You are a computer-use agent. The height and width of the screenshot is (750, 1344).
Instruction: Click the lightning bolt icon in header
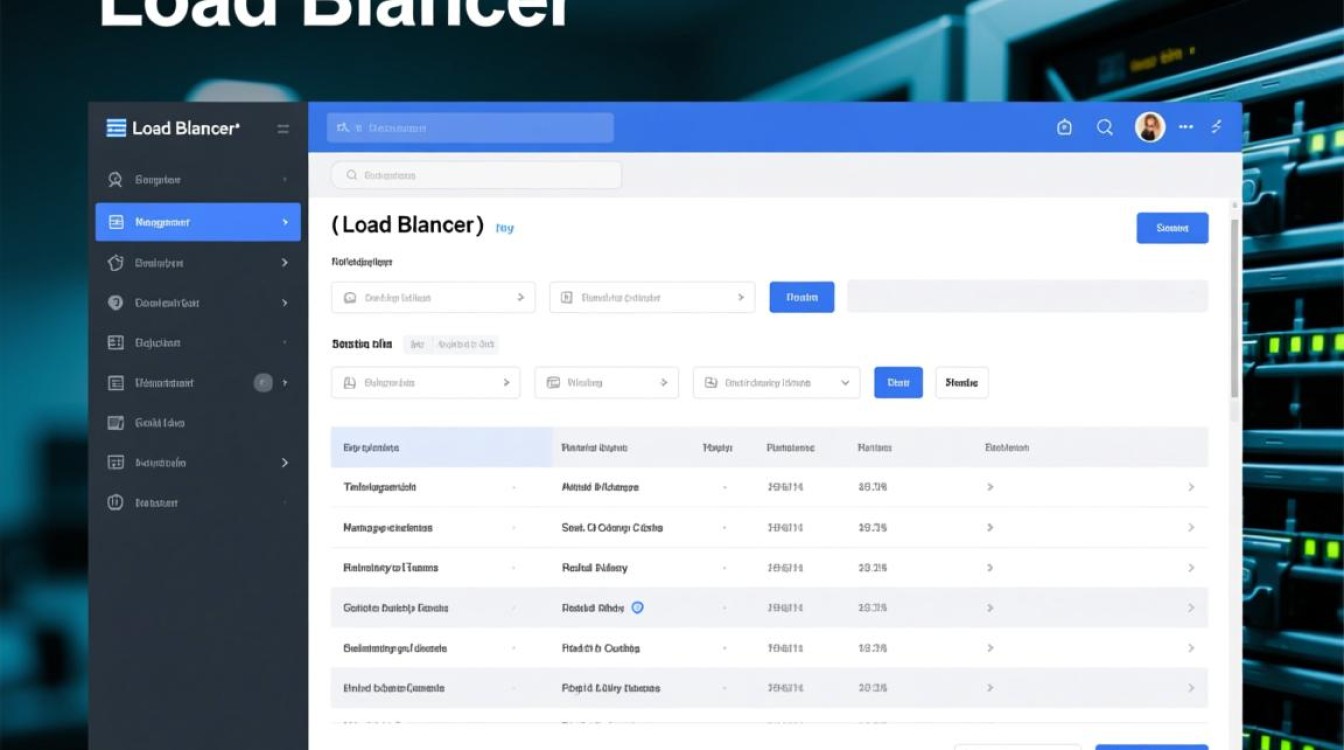1217,127
